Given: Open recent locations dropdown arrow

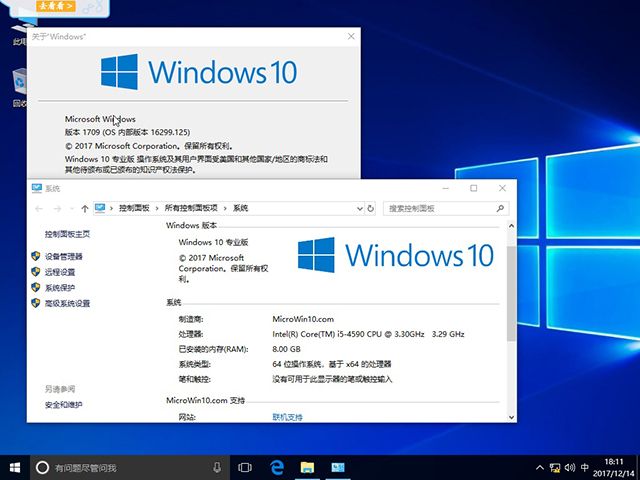Looking at the screenshot, I should click(72, 209).
